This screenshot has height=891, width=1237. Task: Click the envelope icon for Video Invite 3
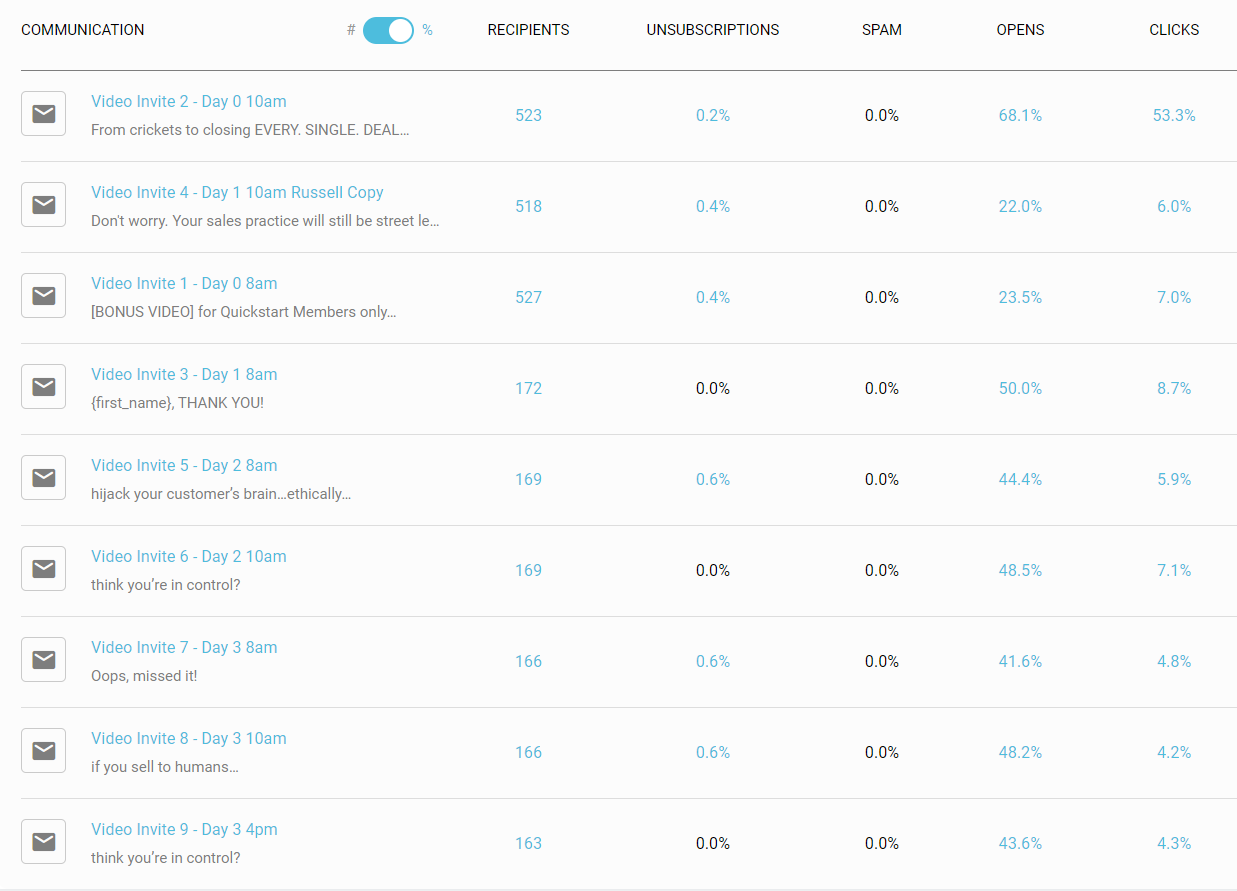(x=43, y=386)
